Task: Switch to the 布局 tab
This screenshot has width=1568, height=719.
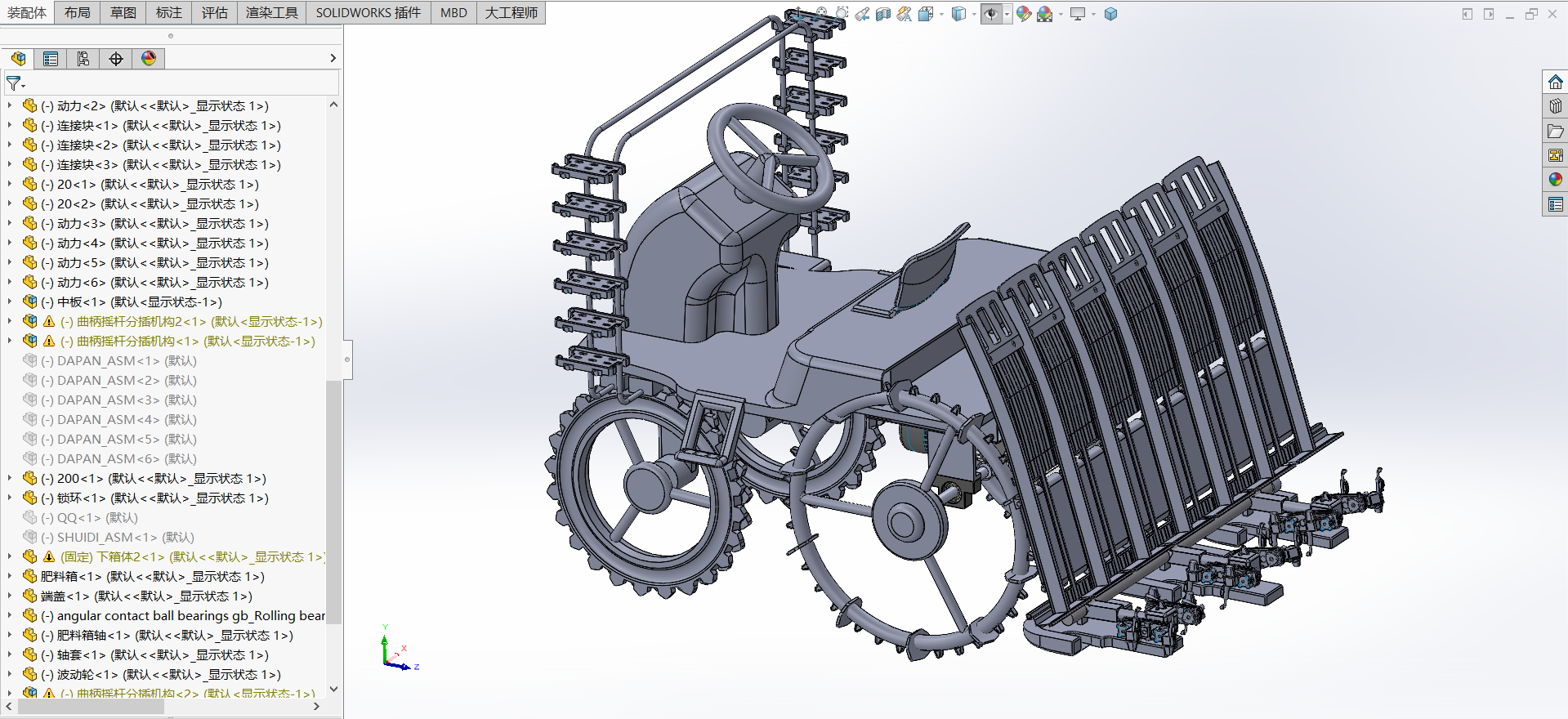Action: click(78, 12)
